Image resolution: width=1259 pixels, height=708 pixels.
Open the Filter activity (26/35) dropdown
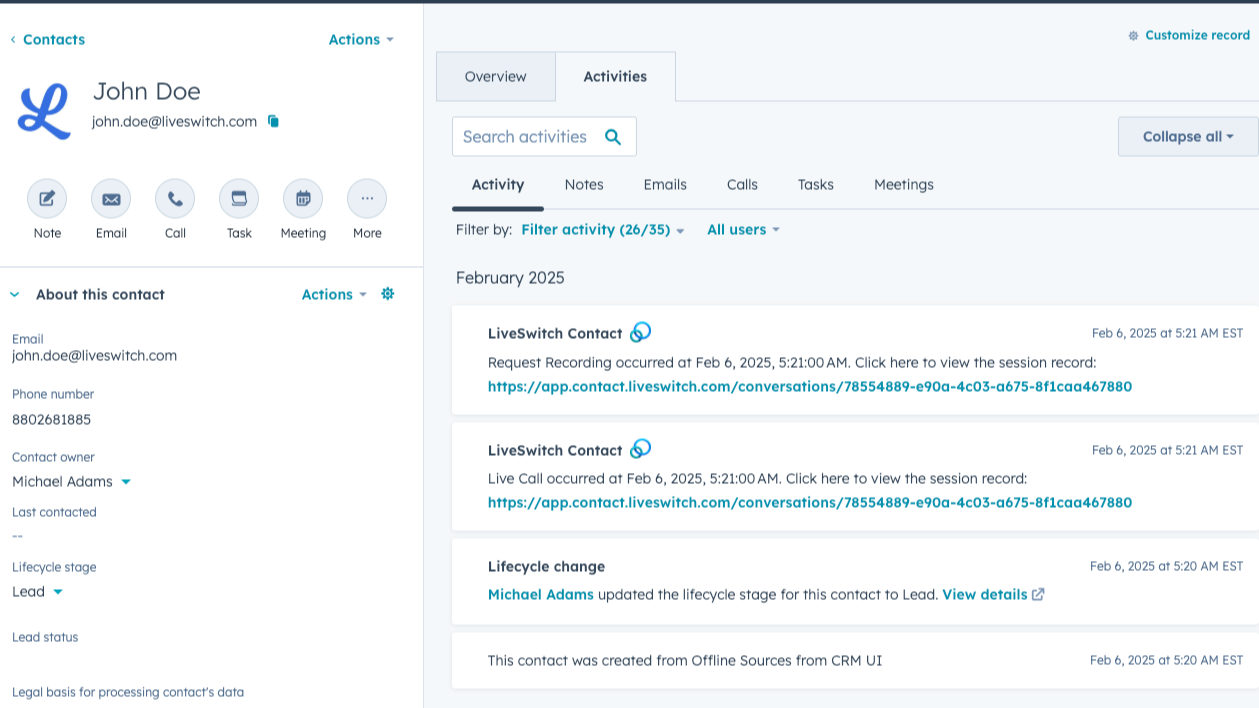[x=602, y=230]
